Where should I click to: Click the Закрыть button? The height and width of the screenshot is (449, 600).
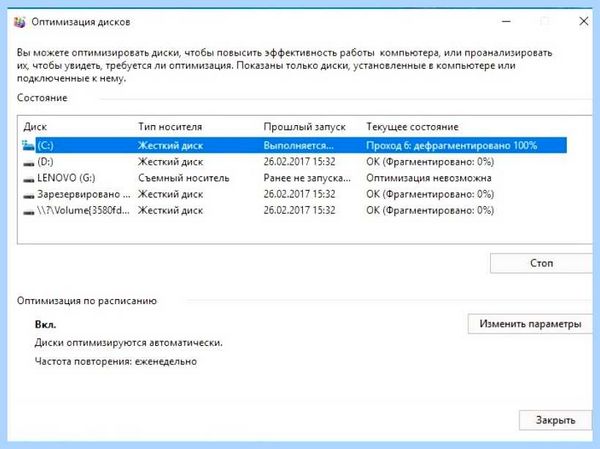tap(555, 420)
